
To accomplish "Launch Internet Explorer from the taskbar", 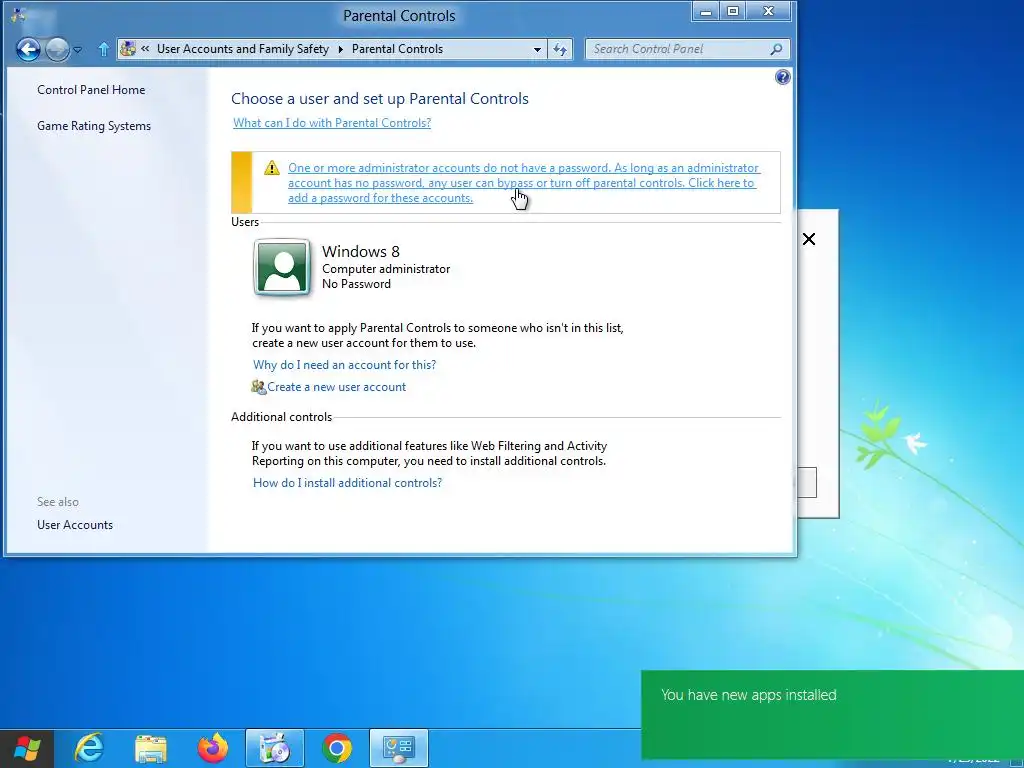I will 88,748.
